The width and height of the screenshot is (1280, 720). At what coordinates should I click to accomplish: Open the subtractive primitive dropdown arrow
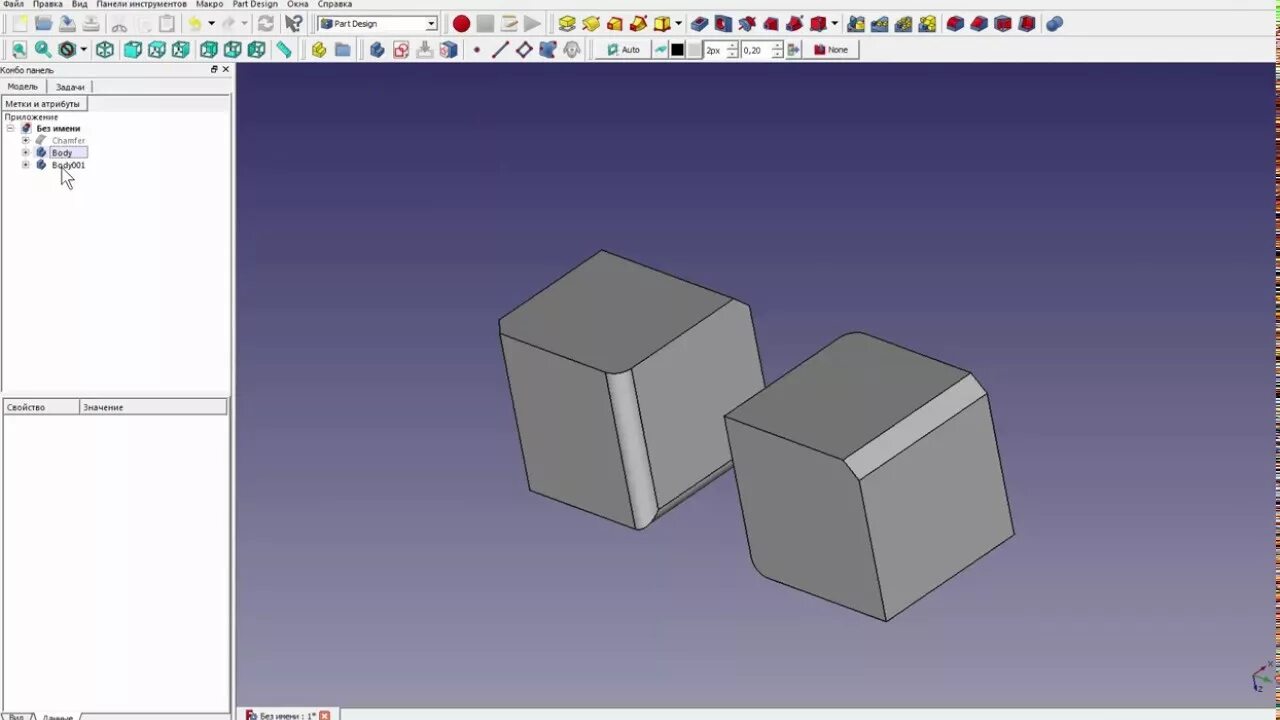834,23
